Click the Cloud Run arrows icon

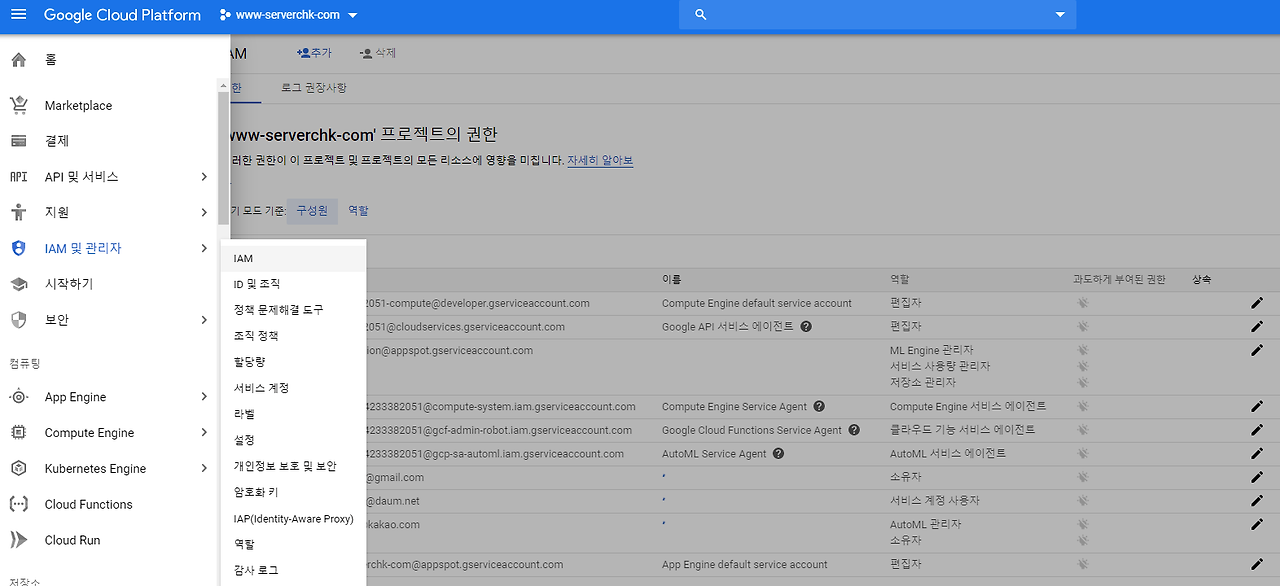[x=18, y=540]
